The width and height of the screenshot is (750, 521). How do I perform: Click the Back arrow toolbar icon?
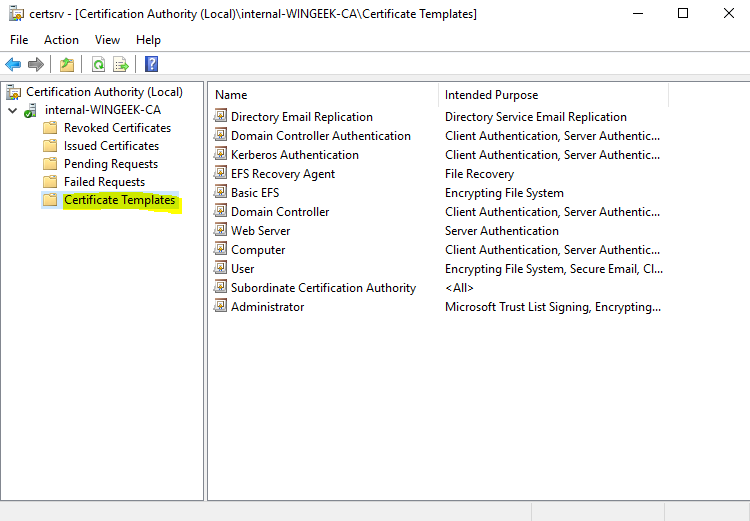coord(13,64)
